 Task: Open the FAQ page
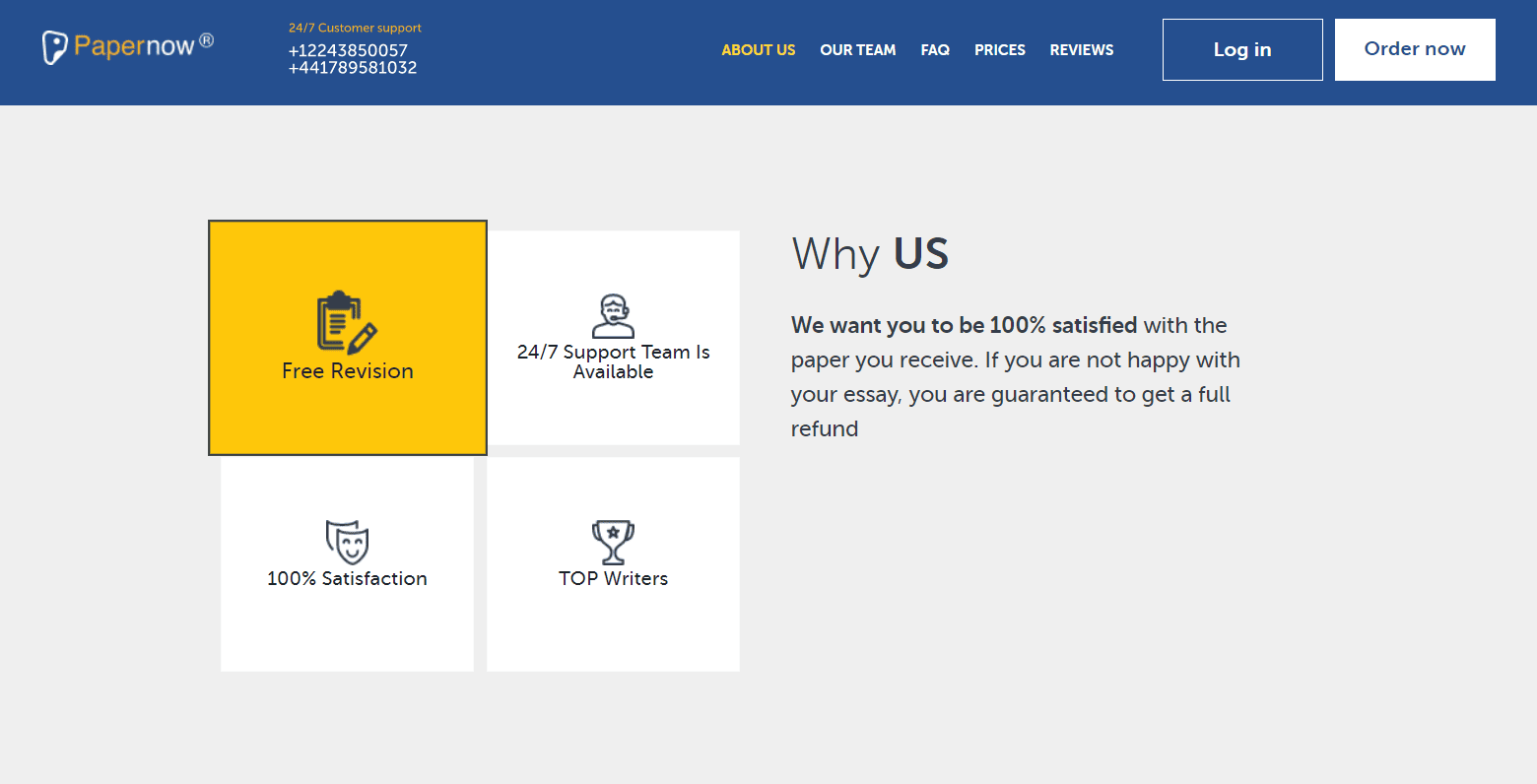tap(934, 50)
